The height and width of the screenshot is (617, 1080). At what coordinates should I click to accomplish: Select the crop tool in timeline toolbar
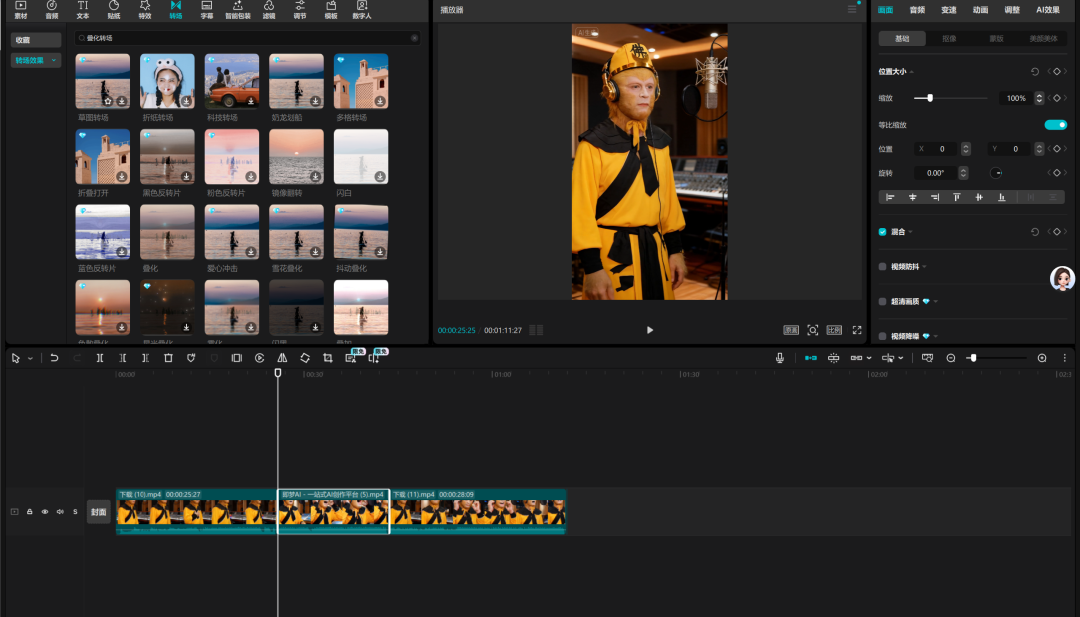click(328, 358)
